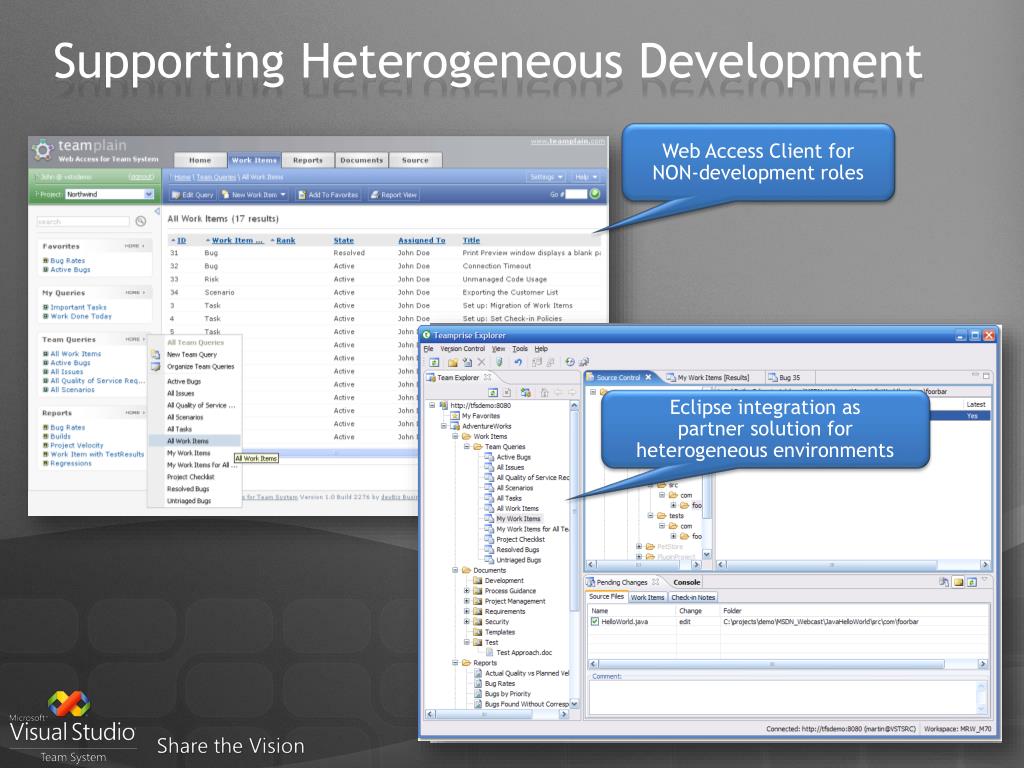
Task: Open the Project Velocity report link
Action: tap(76, 445)
